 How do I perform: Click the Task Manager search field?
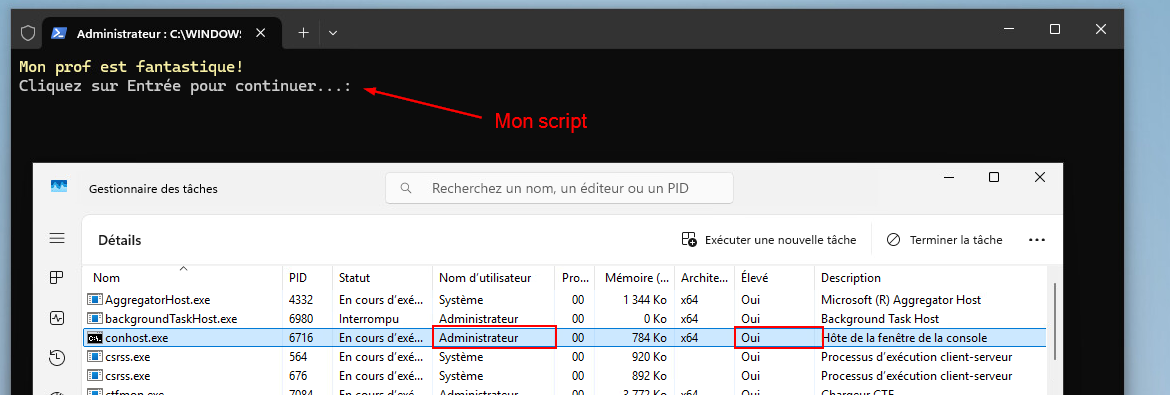[559, 188]
